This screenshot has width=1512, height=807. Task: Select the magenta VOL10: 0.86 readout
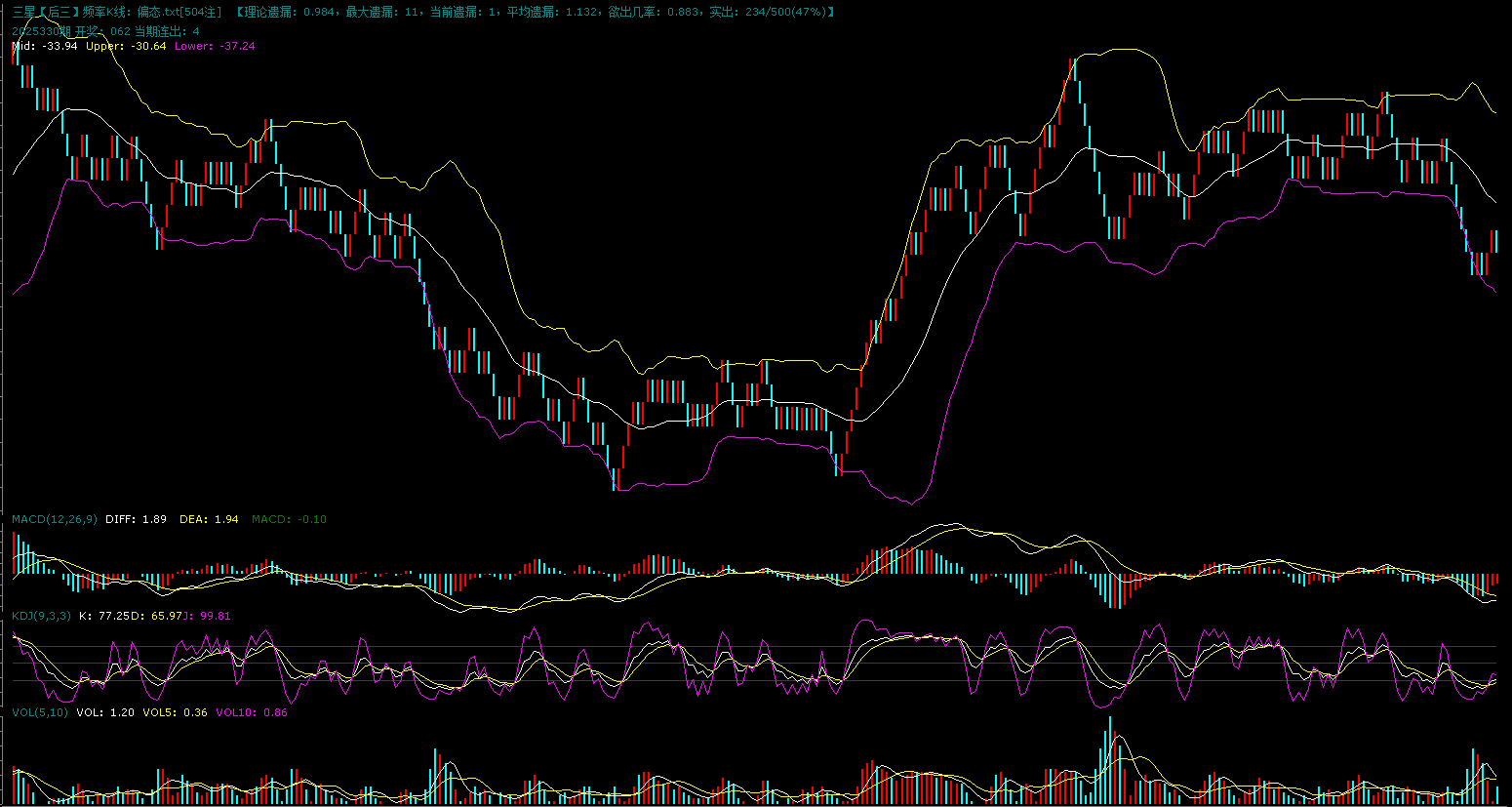251,712
